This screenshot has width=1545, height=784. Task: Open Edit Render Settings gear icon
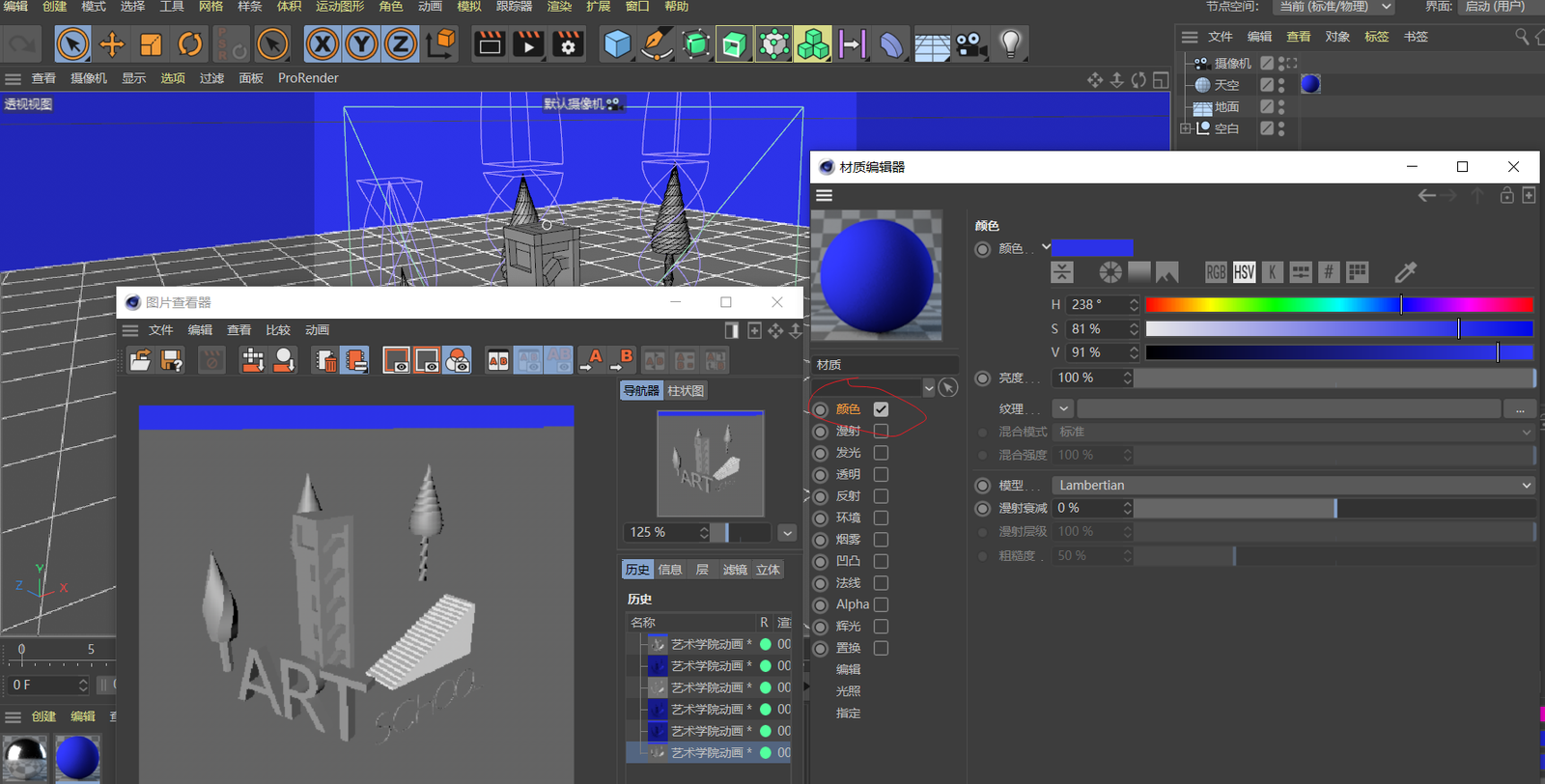point(568,44)
